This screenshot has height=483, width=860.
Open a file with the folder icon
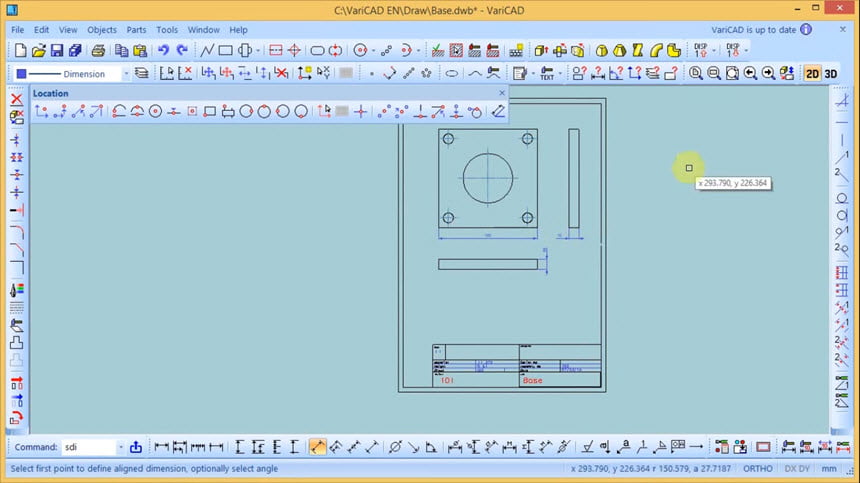(38, 50)
